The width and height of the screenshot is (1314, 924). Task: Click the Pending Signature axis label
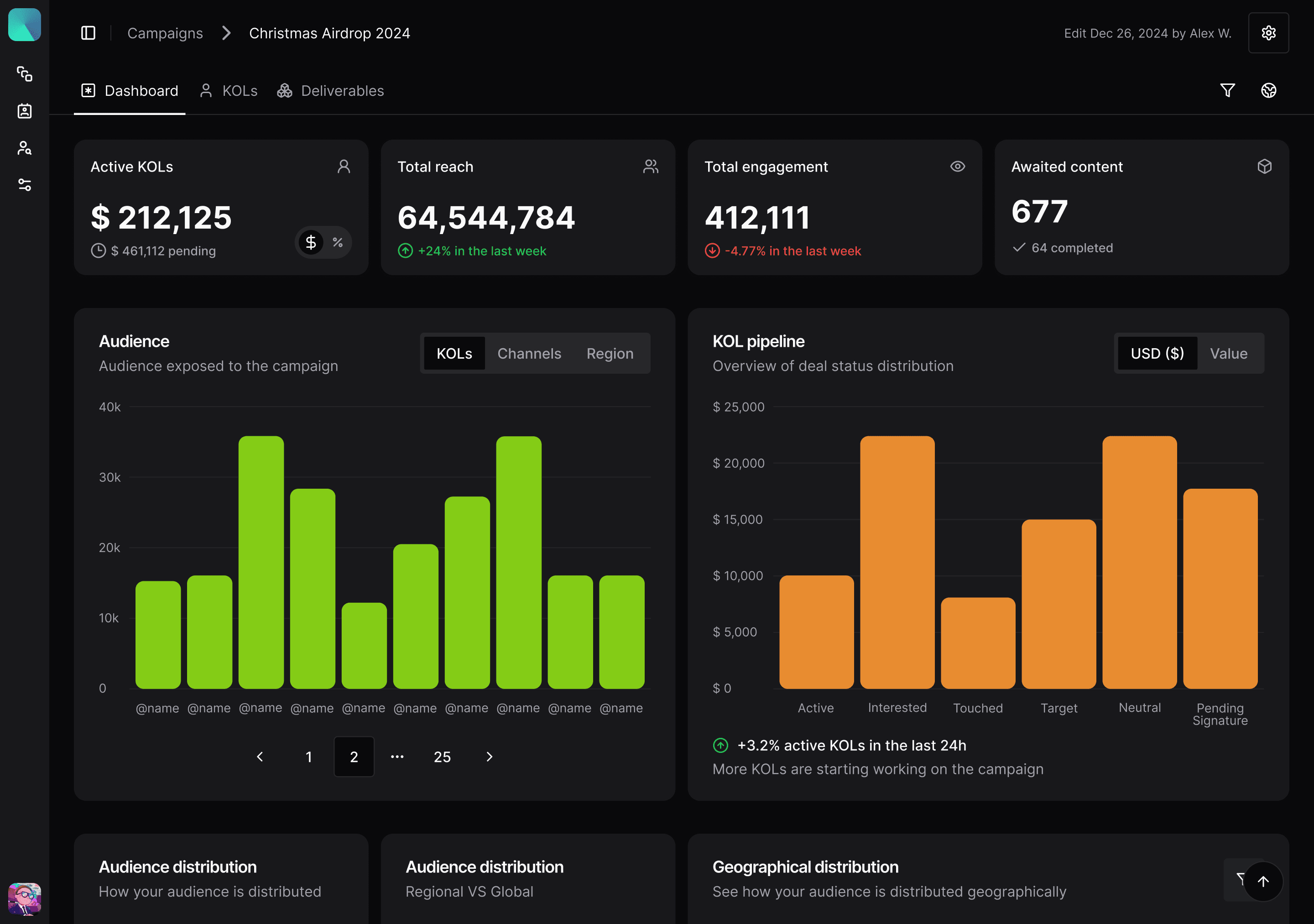click(x=1220, y=715)
